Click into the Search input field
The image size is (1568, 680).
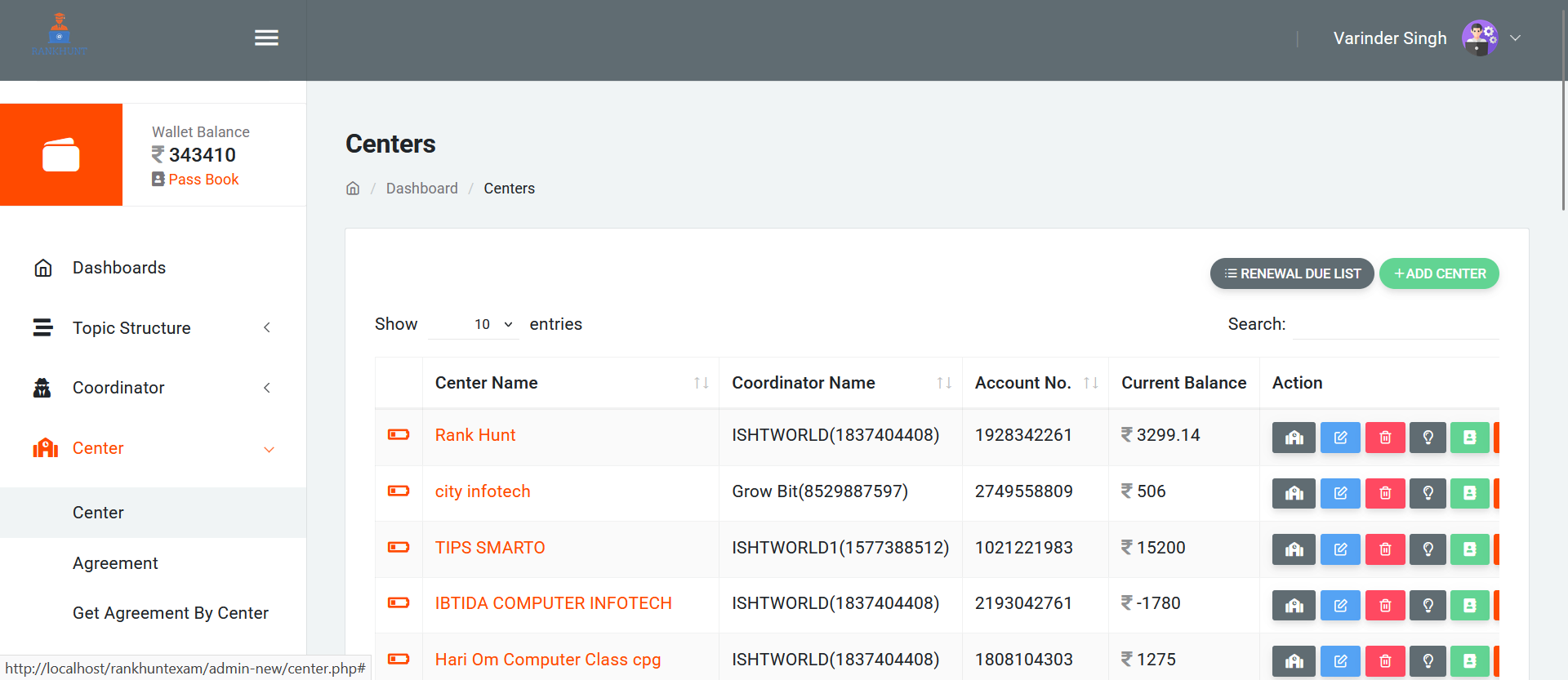coord(1395,324)
